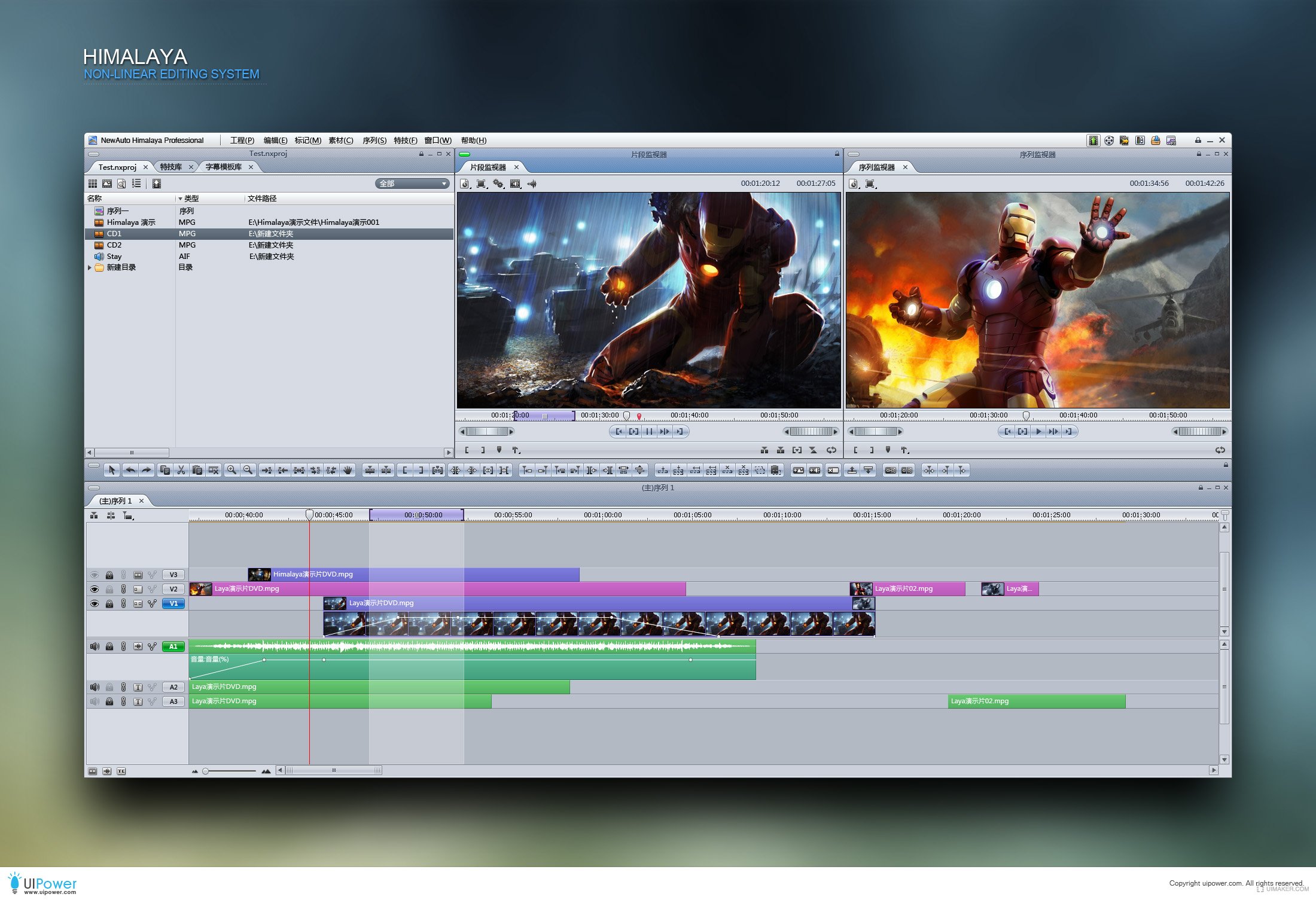Click the timeline playhead marker on the ruler

click(x=309, y=515)
